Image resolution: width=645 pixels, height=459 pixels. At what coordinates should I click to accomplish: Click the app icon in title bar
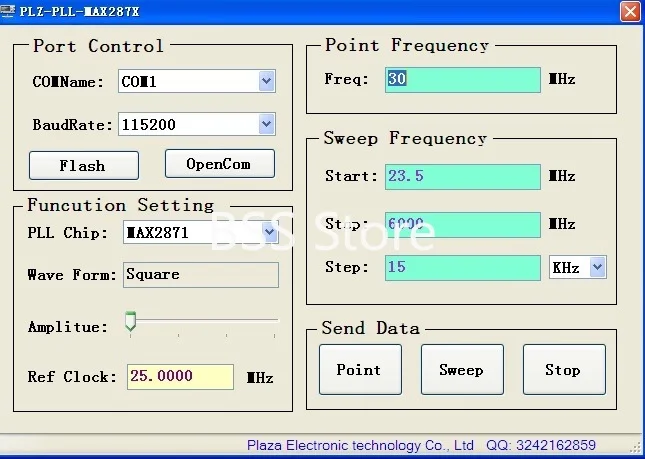[x=7, y=11]
